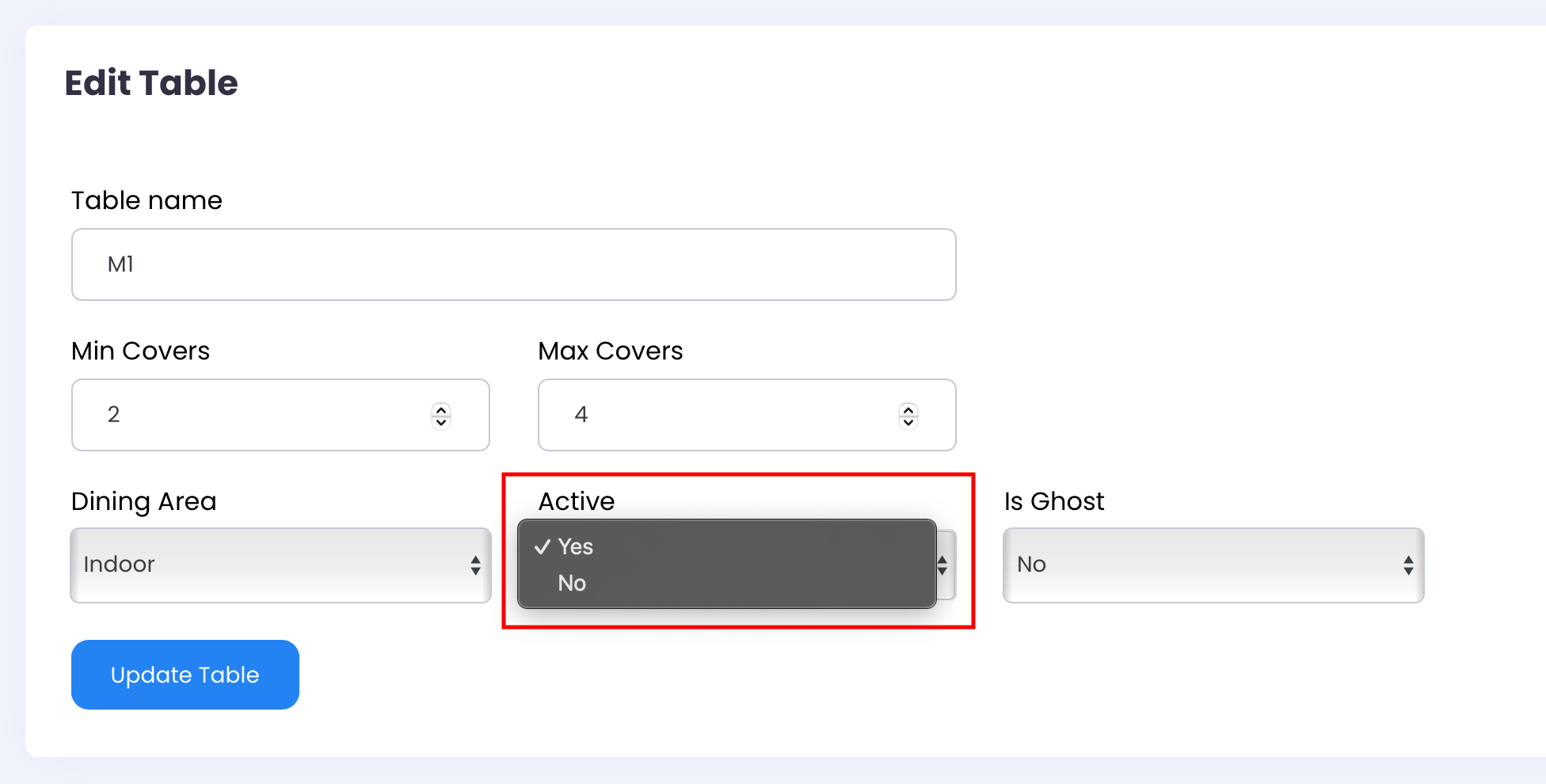Decrease Min Covers with down arrow
The height and width of the screenshot is (784, 1546).
pos(441,422)
